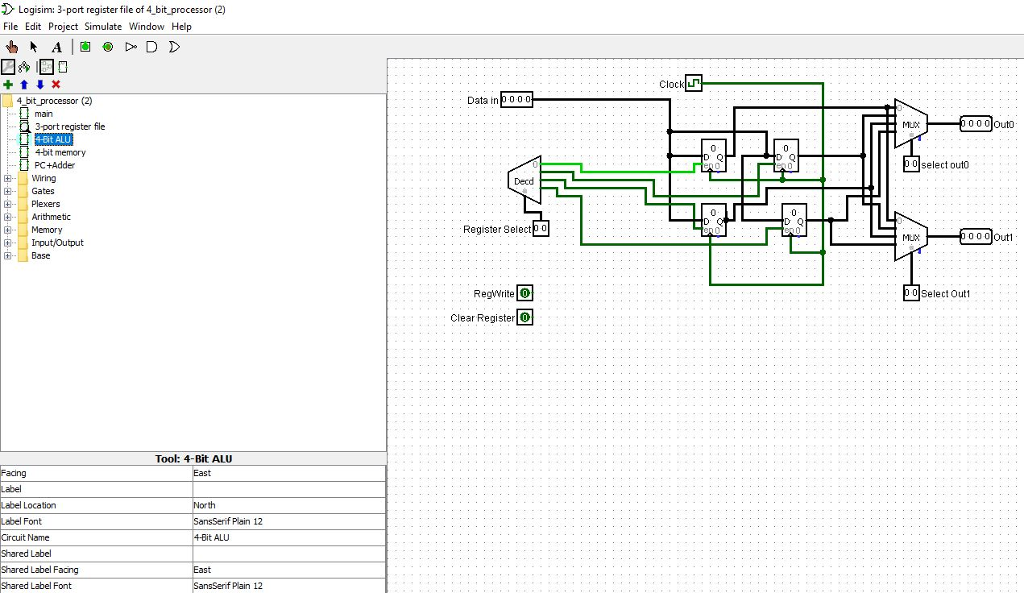Toggle the Clear Register input pin

(525, 317)
